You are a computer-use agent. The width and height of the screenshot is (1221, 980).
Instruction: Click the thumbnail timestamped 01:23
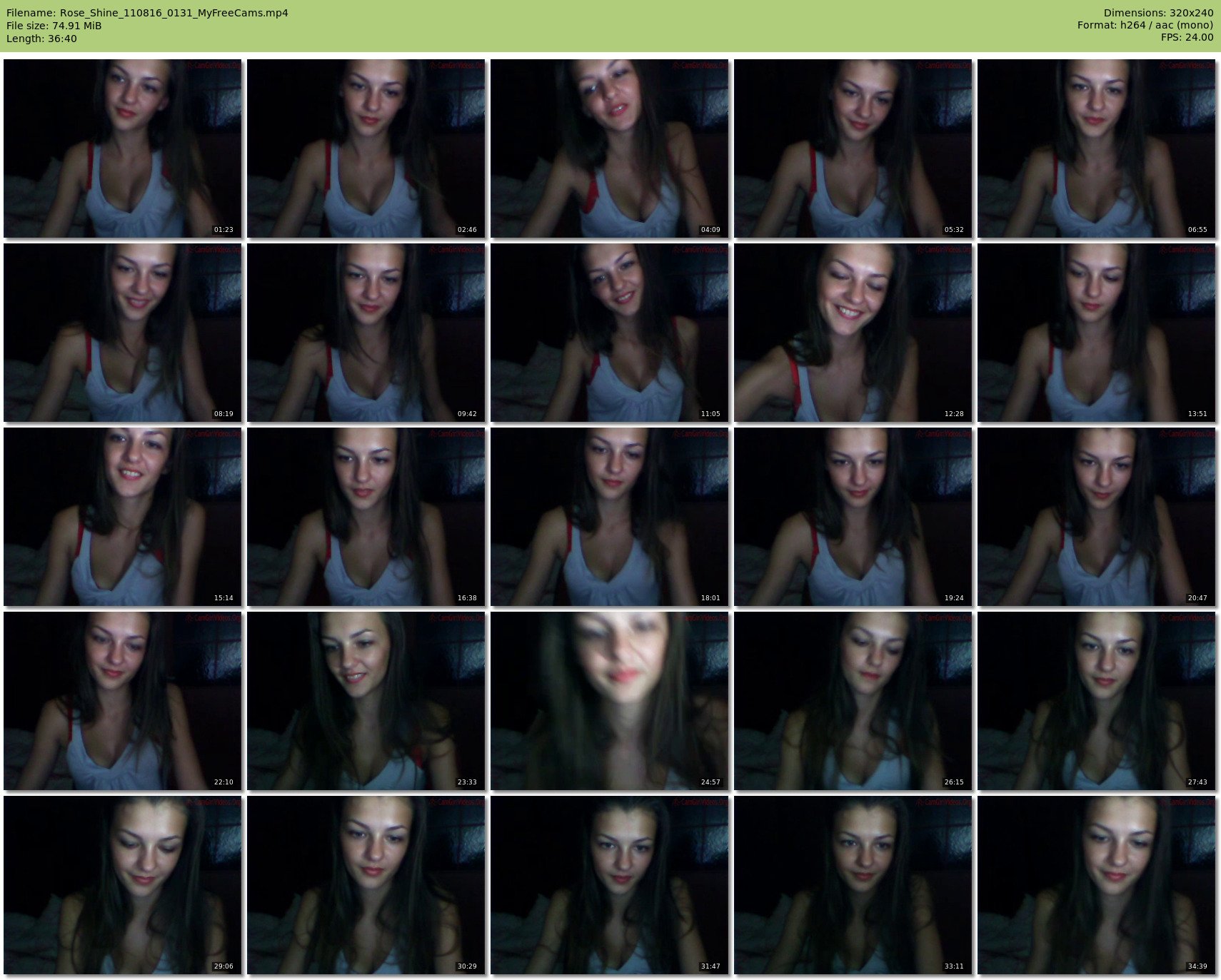[x=122, y=148]
